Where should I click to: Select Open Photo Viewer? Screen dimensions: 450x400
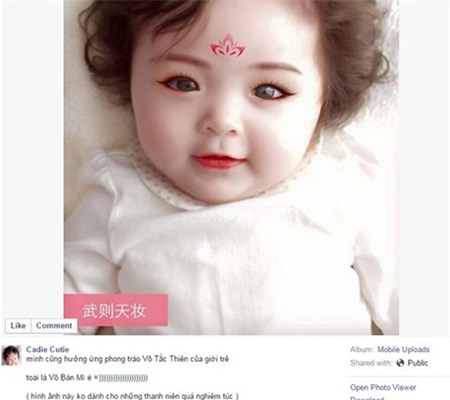[x=383, y=387]
